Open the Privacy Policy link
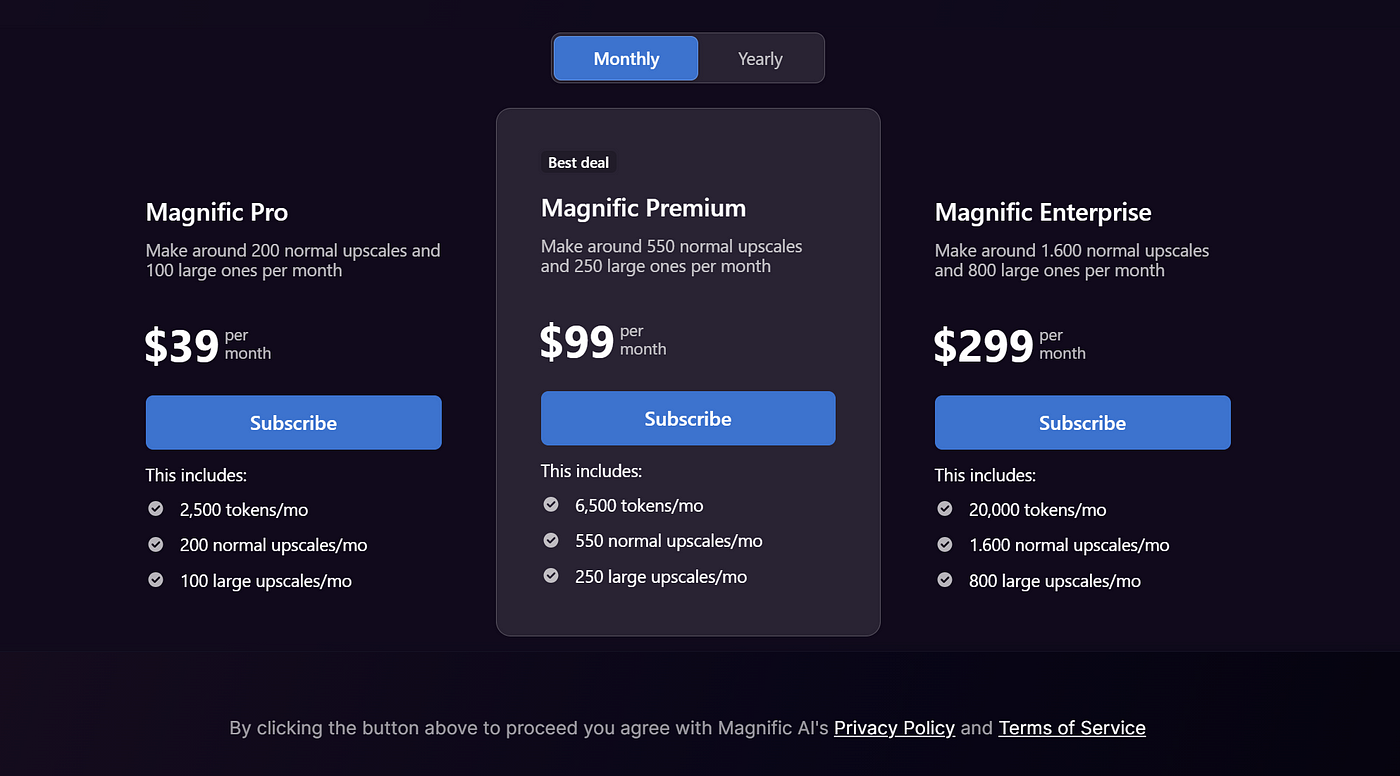 [894, 728]
